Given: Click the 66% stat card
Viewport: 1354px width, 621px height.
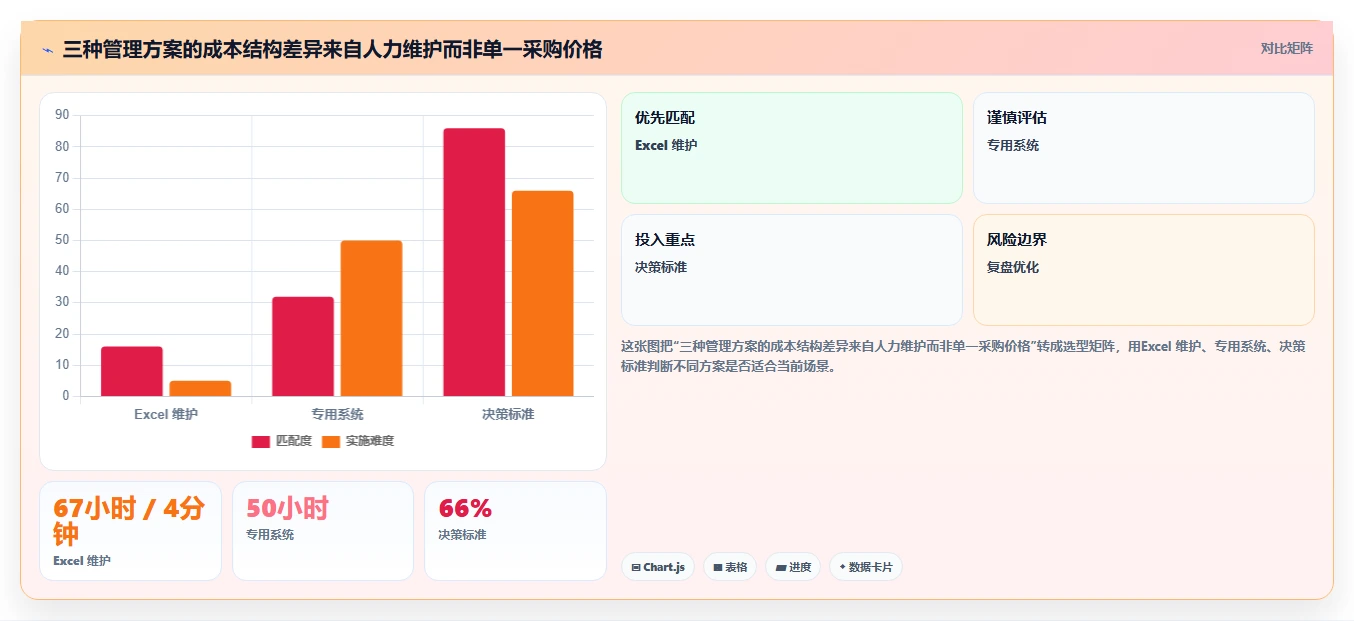Looking at the screenshot, I should pyautogui.click(x=515, y=531).
